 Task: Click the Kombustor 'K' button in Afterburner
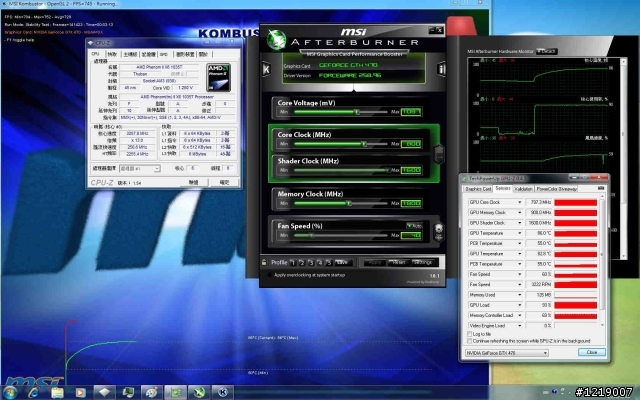pos(266,69)
